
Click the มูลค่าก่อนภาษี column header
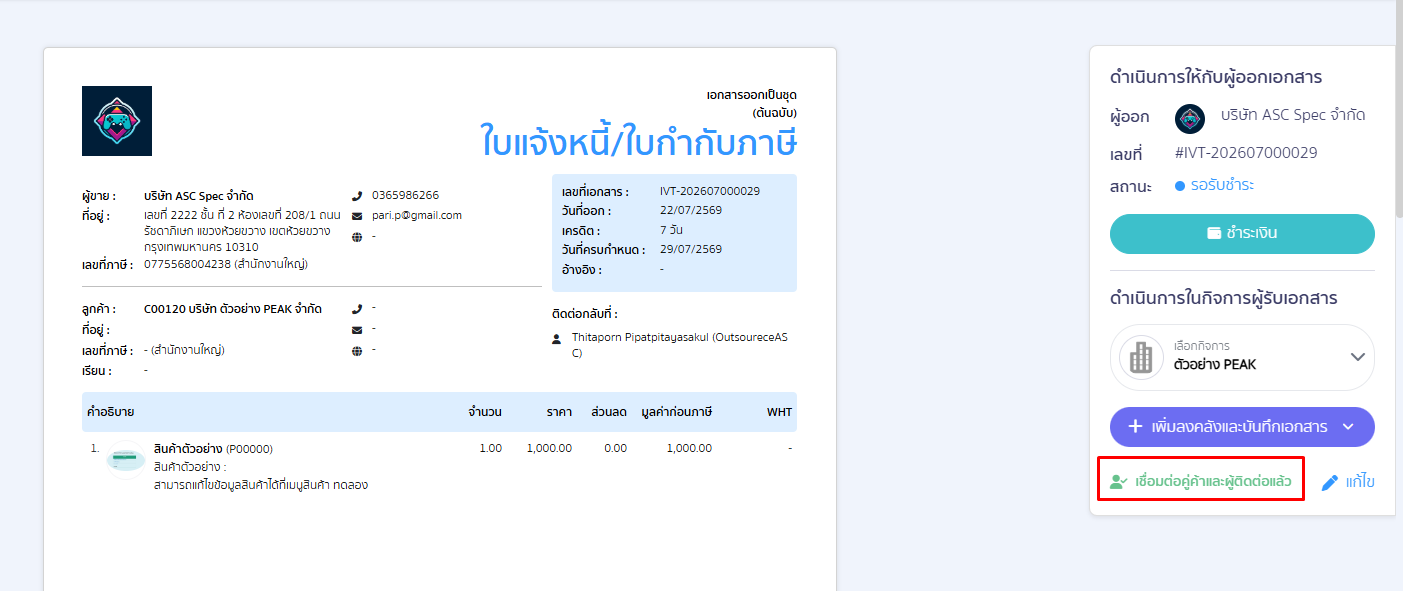[677, 412]
